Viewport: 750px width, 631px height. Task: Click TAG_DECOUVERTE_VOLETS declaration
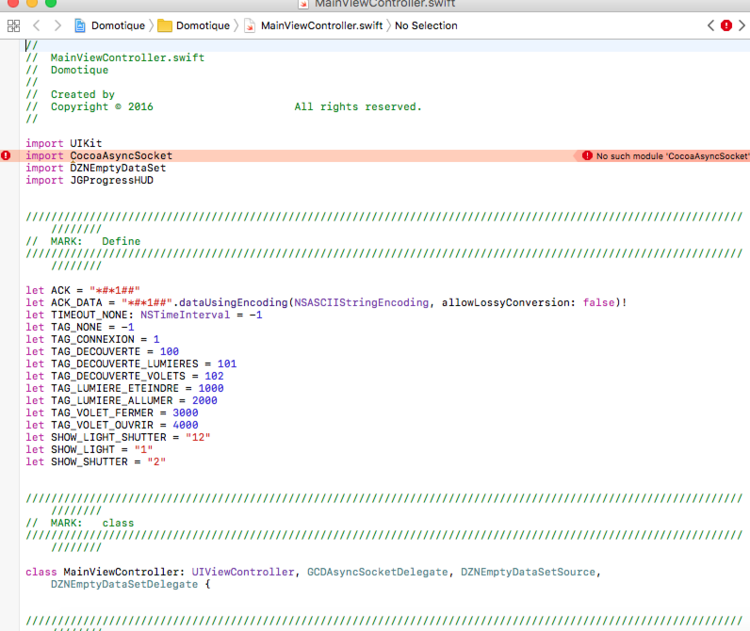click(124, 376)
